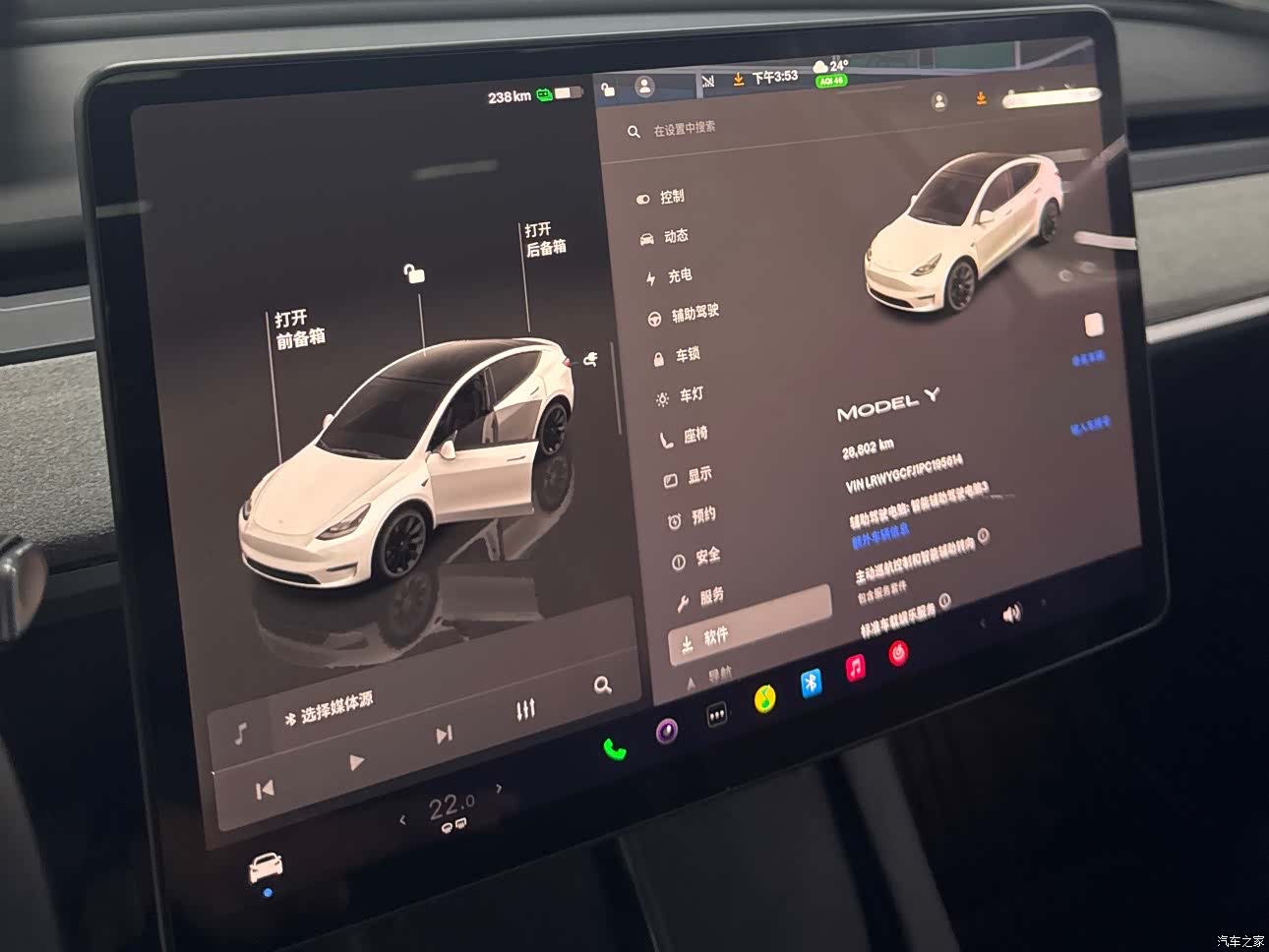The height and width of the screenshot is (952, 1269).
Task: Tap the cabin defrost icon under temperature
Action: pyautogui.click(x=452, y=827)
